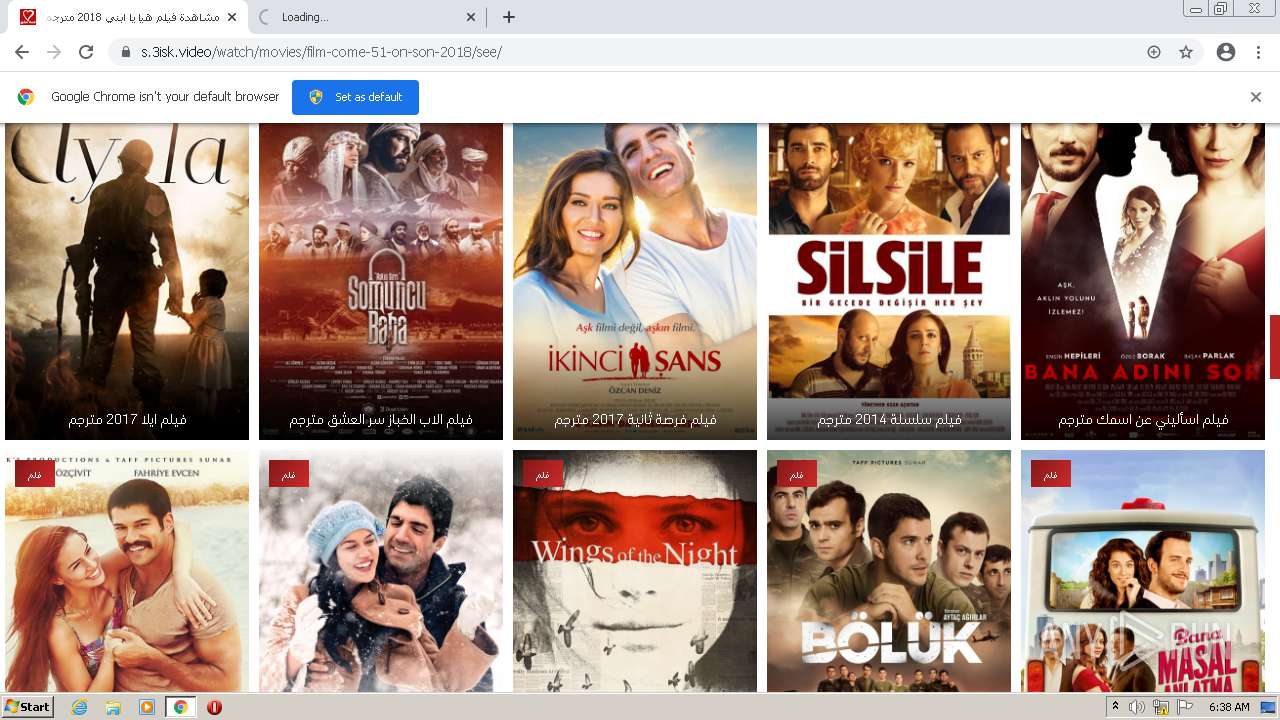Click the red Opera-style taskbar icon
Screen dimensions: 1280x720
coord(214,707)
